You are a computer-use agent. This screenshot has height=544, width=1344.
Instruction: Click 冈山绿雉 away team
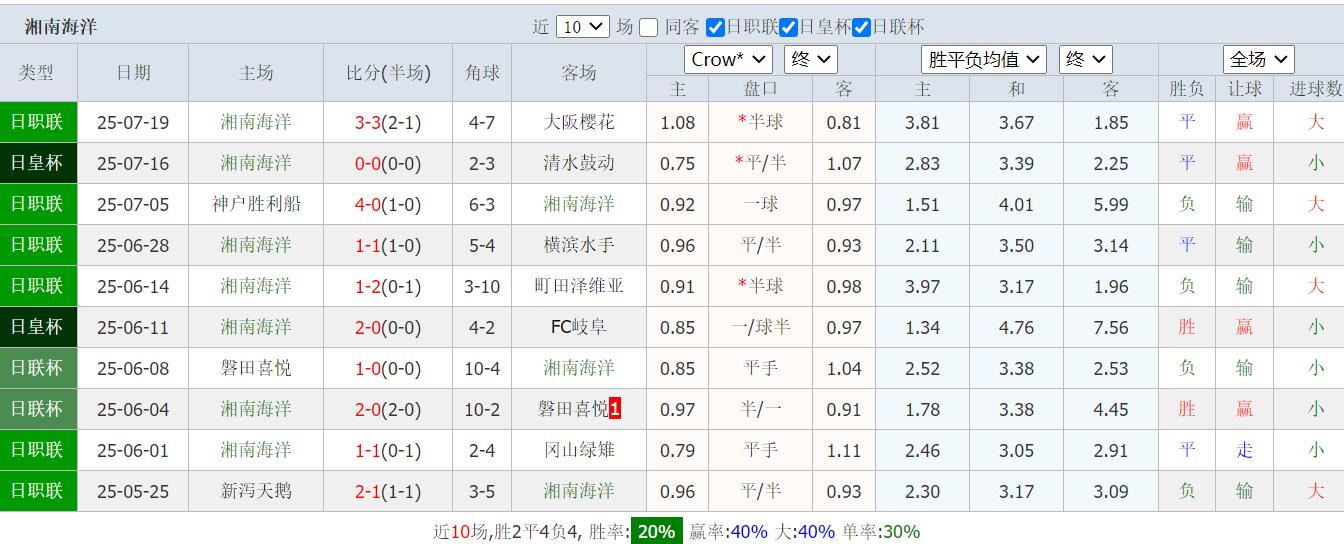(579, 450)
